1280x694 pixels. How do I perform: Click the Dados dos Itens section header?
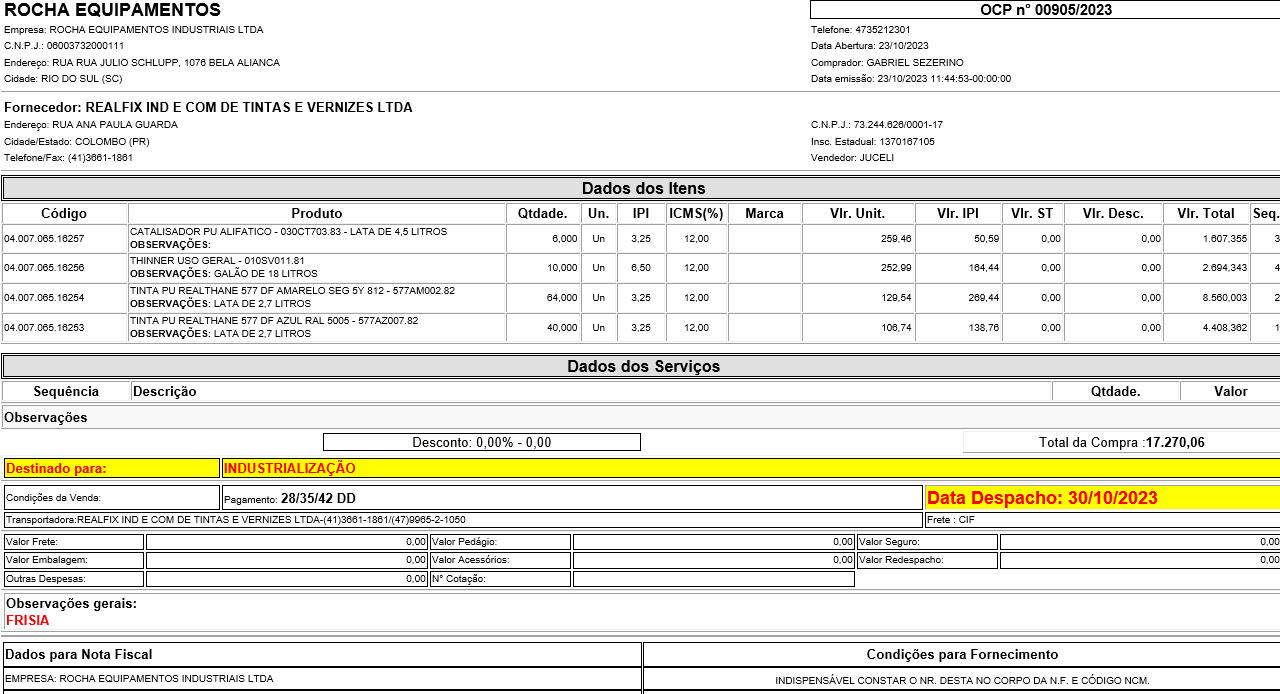642,188
